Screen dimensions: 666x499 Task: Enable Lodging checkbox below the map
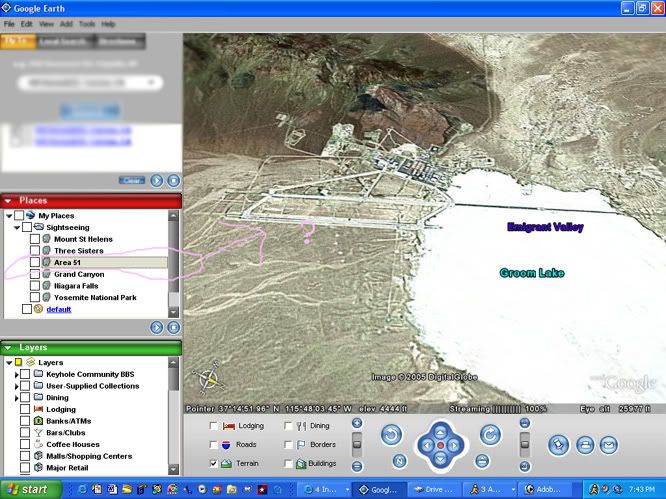214,426
